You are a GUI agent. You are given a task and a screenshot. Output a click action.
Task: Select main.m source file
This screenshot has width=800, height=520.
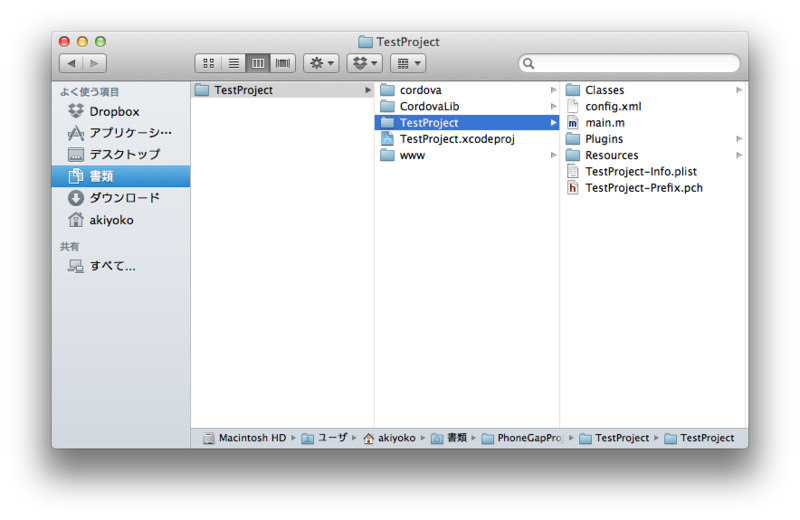[x=653, y=122]
